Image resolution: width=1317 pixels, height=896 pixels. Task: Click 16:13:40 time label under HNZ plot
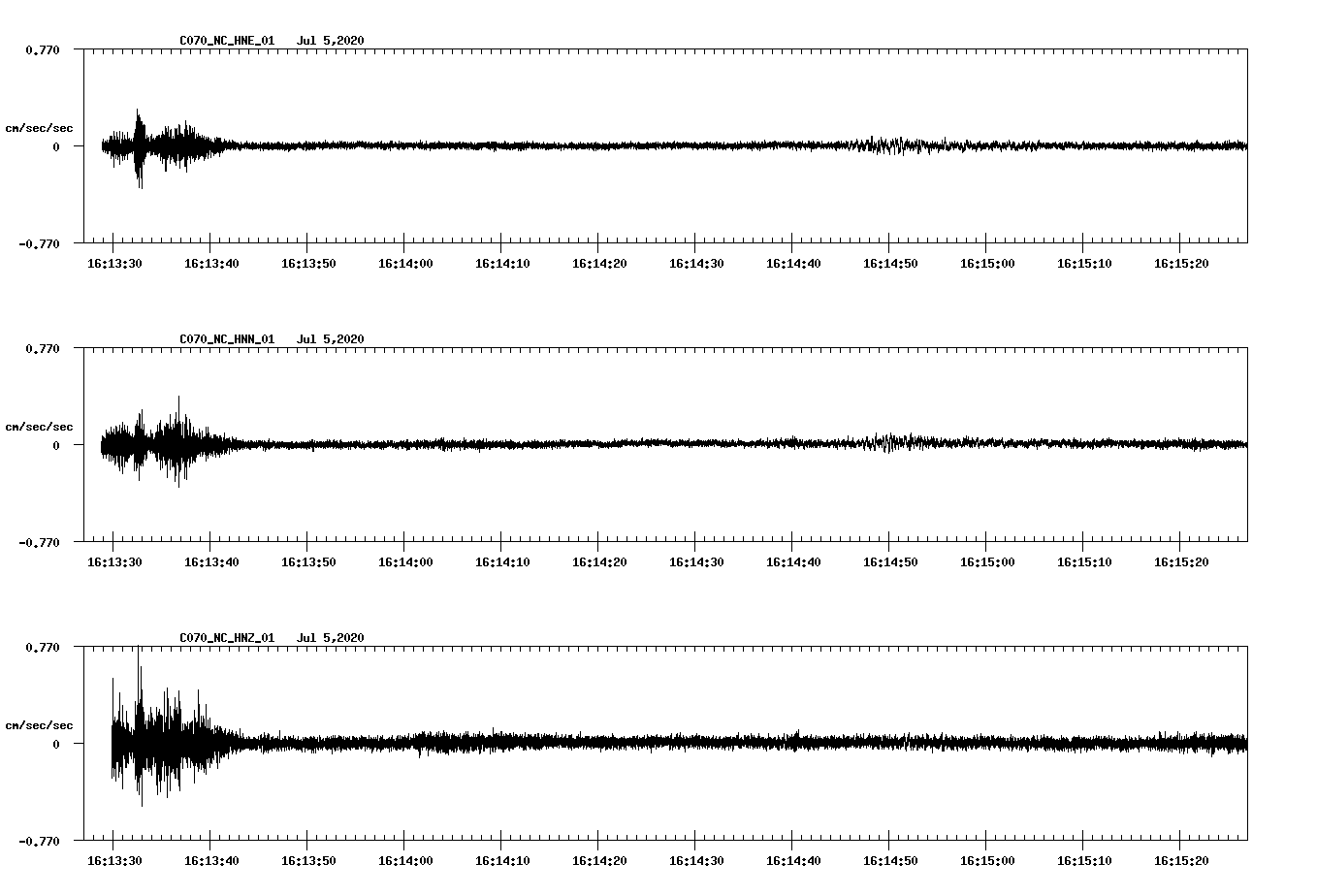(211, 860)
